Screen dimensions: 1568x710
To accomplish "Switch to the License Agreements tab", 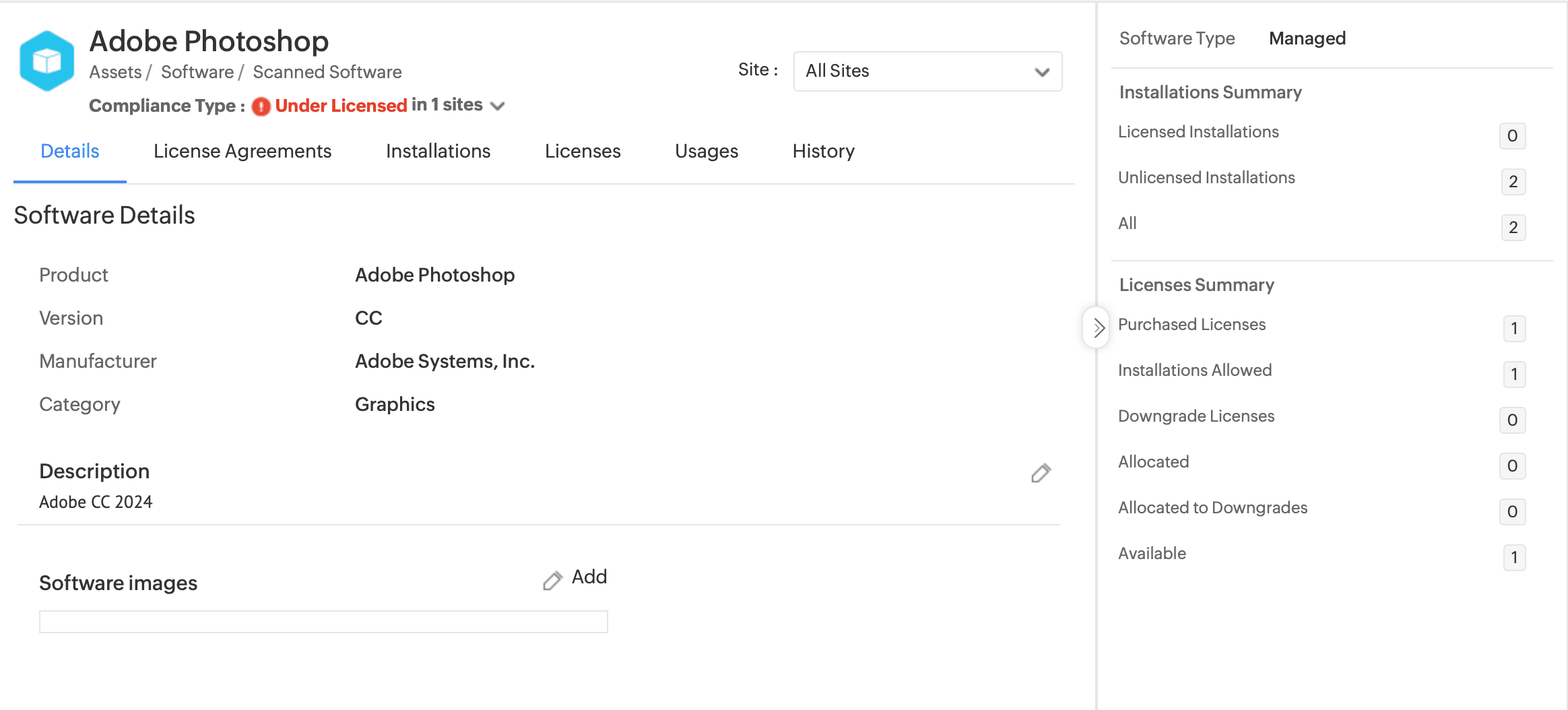I will click(242, 152).
